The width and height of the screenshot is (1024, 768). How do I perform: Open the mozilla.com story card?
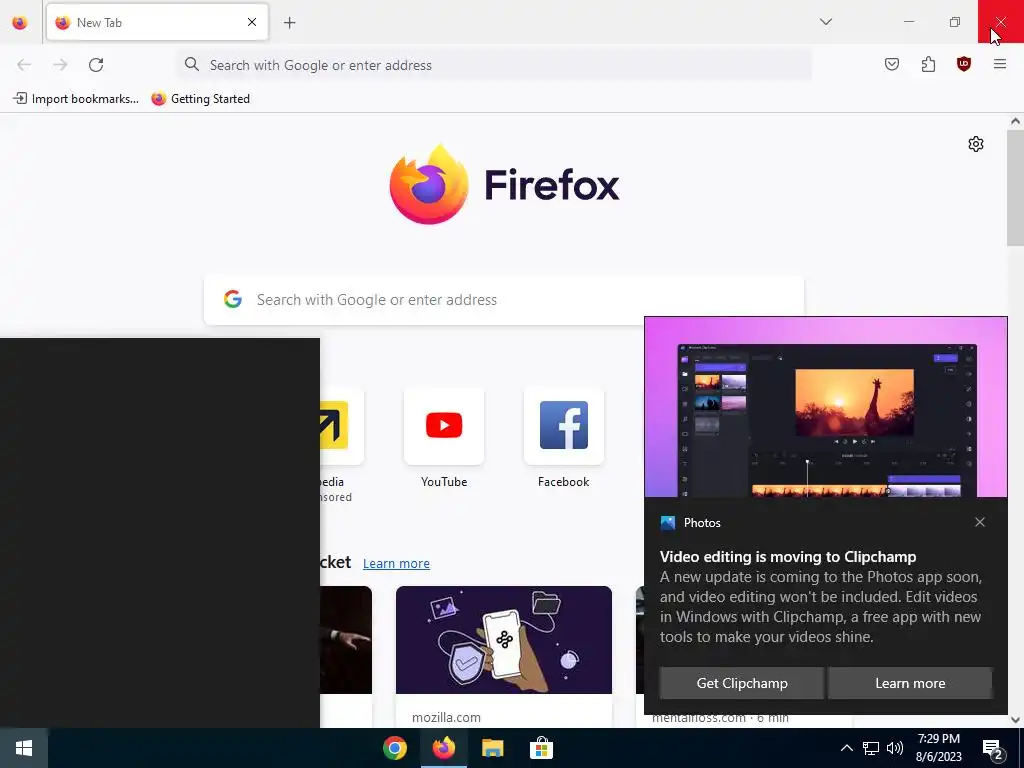504,656
